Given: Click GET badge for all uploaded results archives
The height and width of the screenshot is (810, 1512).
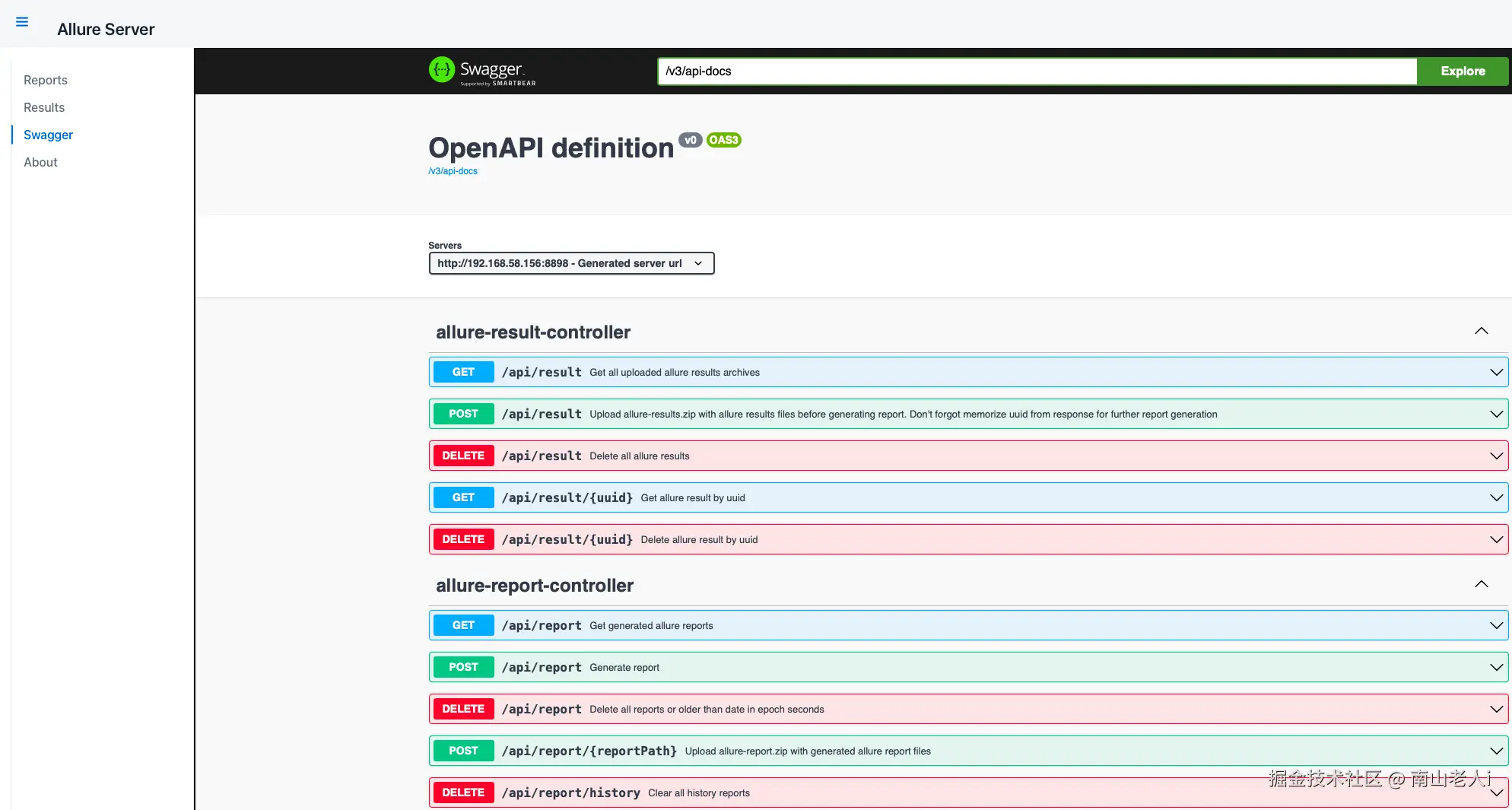Looking at the screenshot, I should point(463,372).
